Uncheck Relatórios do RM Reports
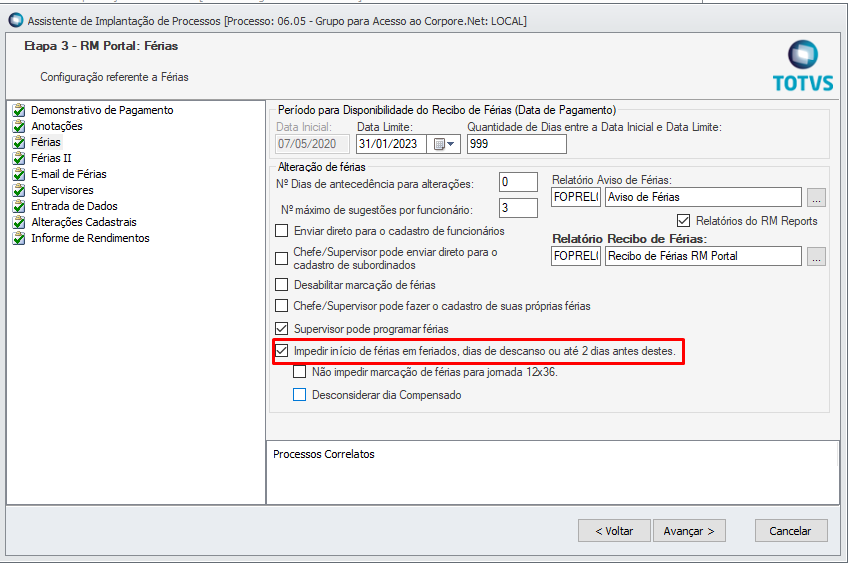 683,221
